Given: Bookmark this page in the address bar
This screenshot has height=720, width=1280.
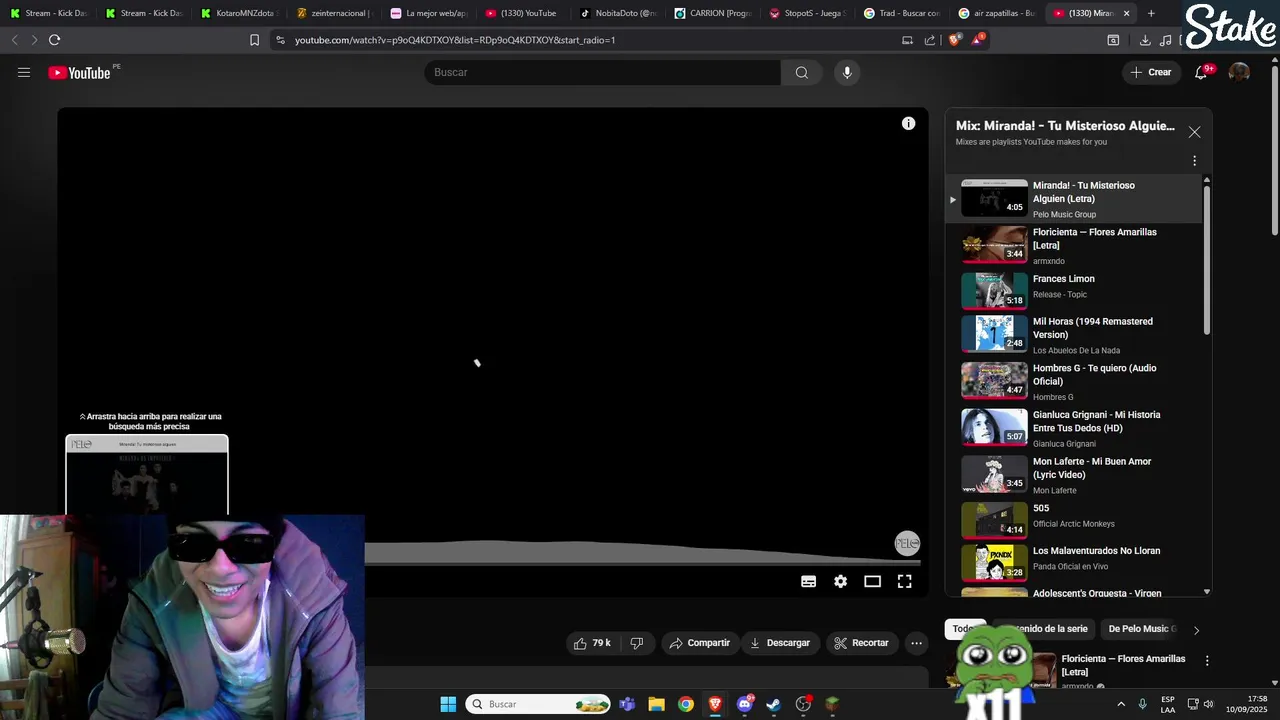Looking at the screenshot, I should coord(254,40).
